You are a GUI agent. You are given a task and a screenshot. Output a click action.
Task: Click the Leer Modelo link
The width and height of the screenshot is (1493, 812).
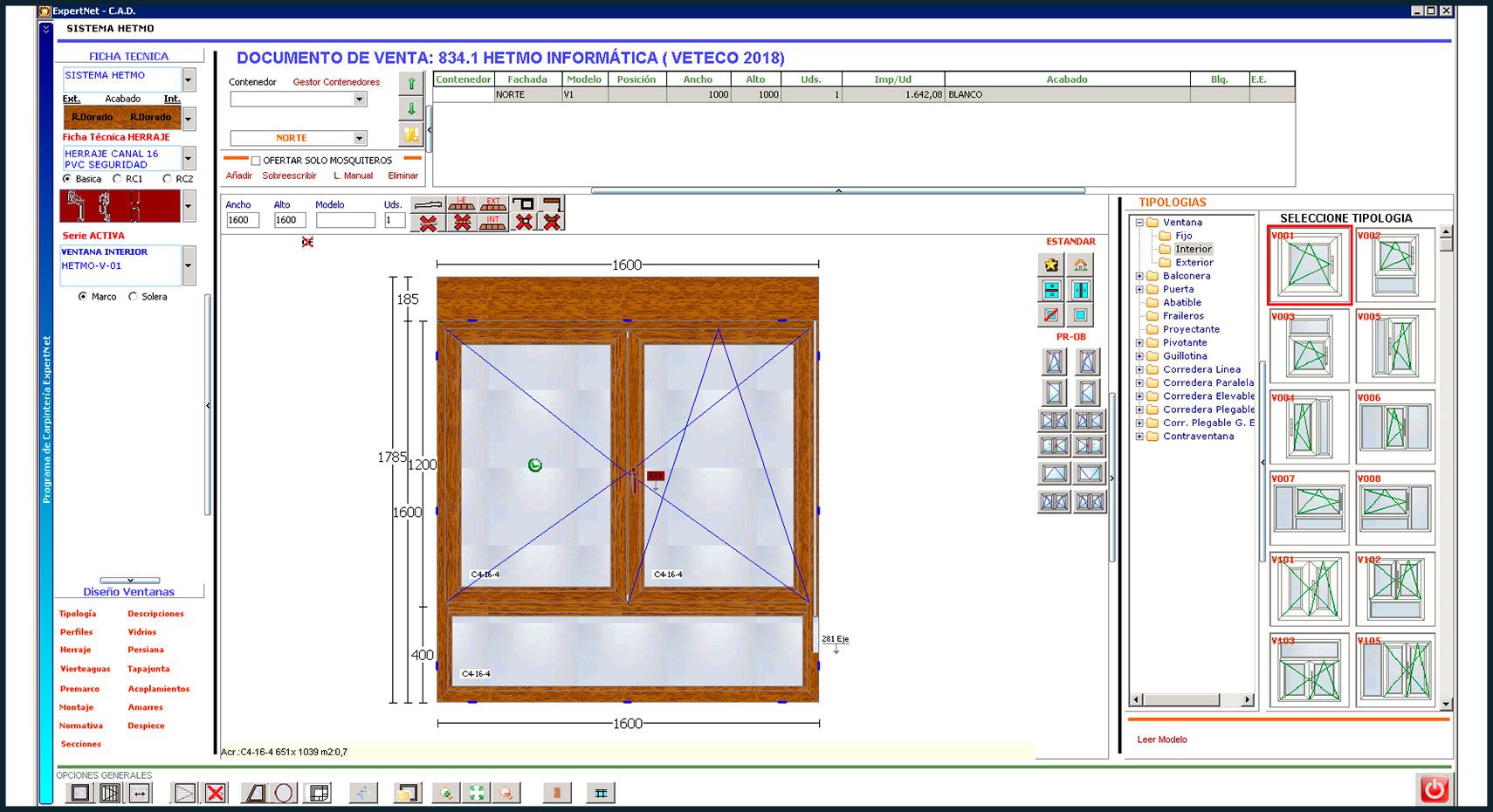(x=1161, y=740)
